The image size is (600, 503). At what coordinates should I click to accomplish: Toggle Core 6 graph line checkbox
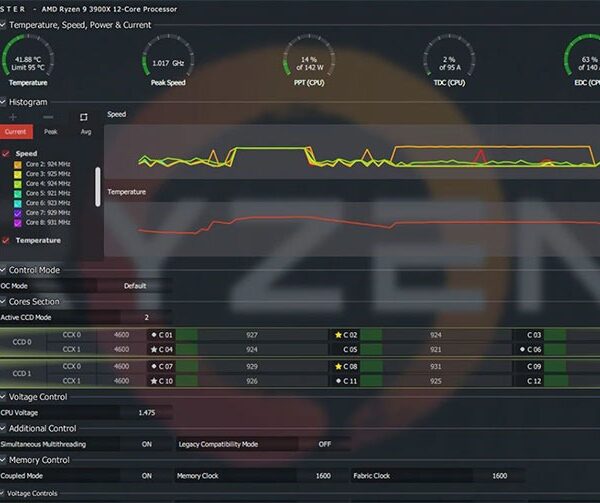tap(18, 203)
